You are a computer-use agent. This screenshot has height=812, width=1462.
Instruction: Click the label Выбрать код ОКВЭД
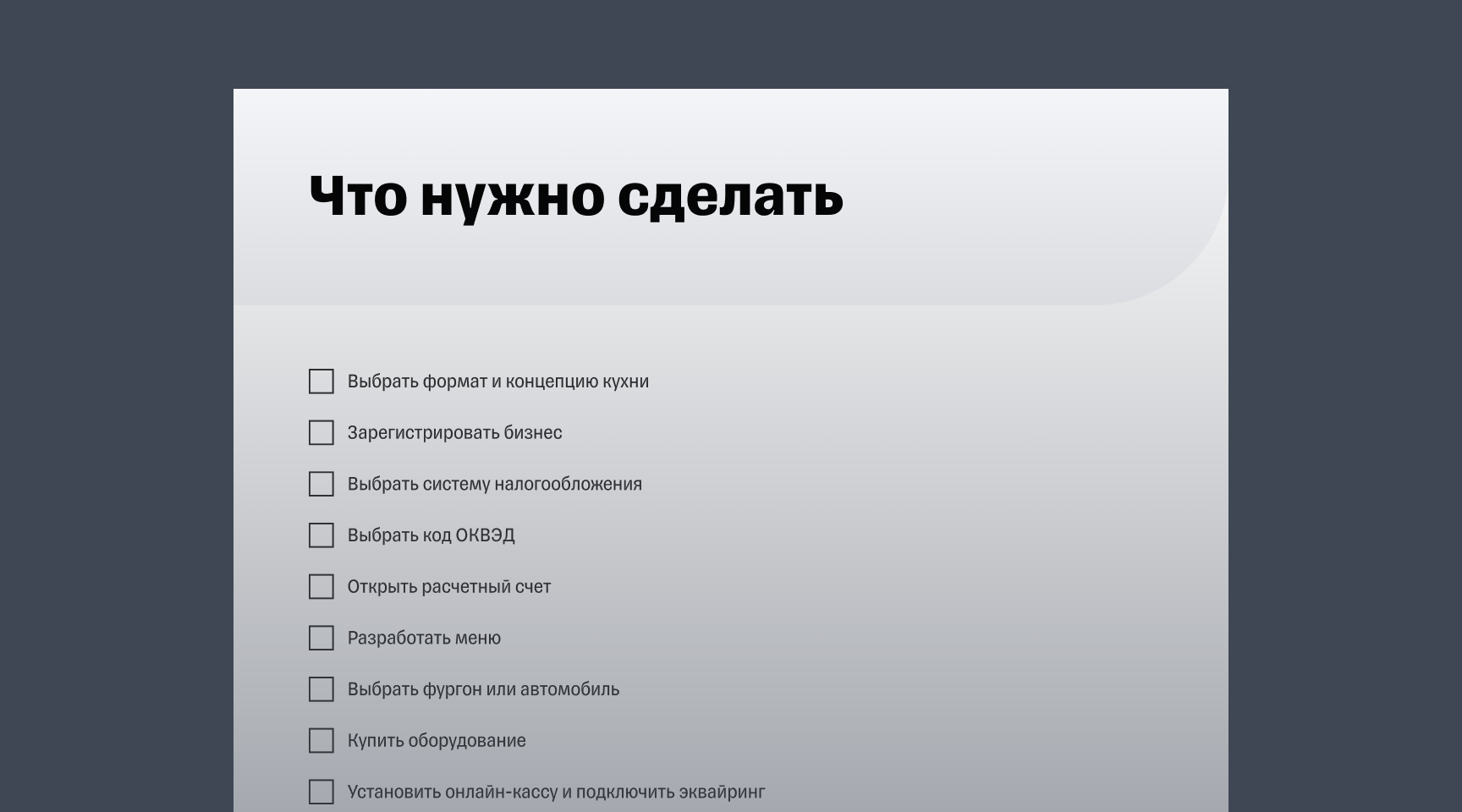click(431, 535)
